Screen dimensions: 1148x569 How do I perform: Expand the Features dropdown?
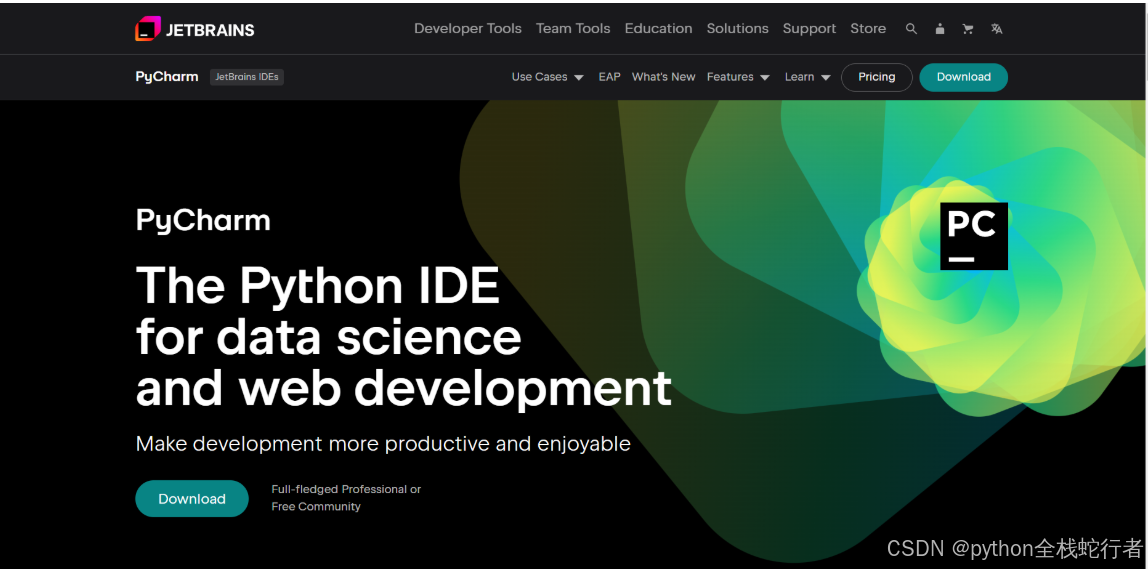point(738,77)
